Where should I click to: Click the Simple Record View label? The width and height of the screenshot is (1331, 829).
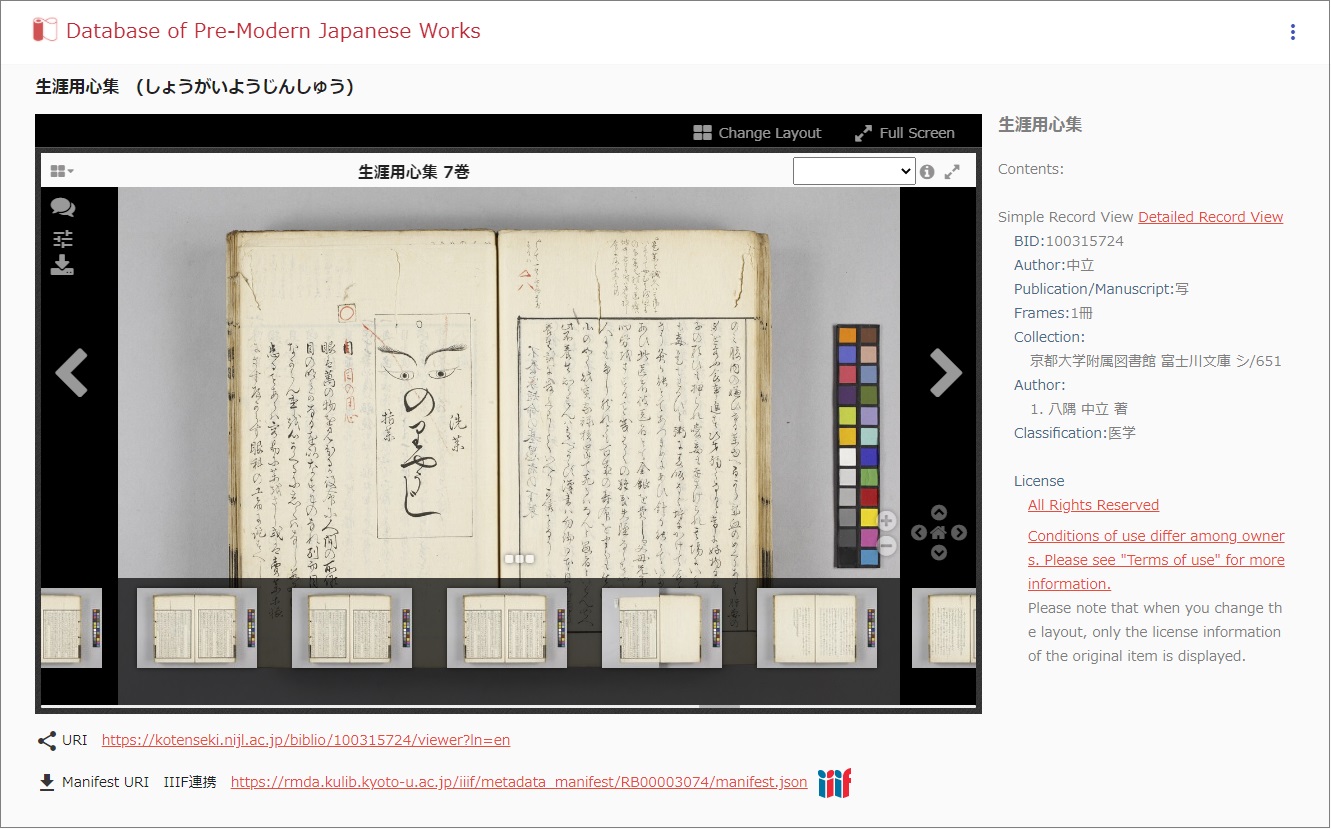[x=1066, y=217]
